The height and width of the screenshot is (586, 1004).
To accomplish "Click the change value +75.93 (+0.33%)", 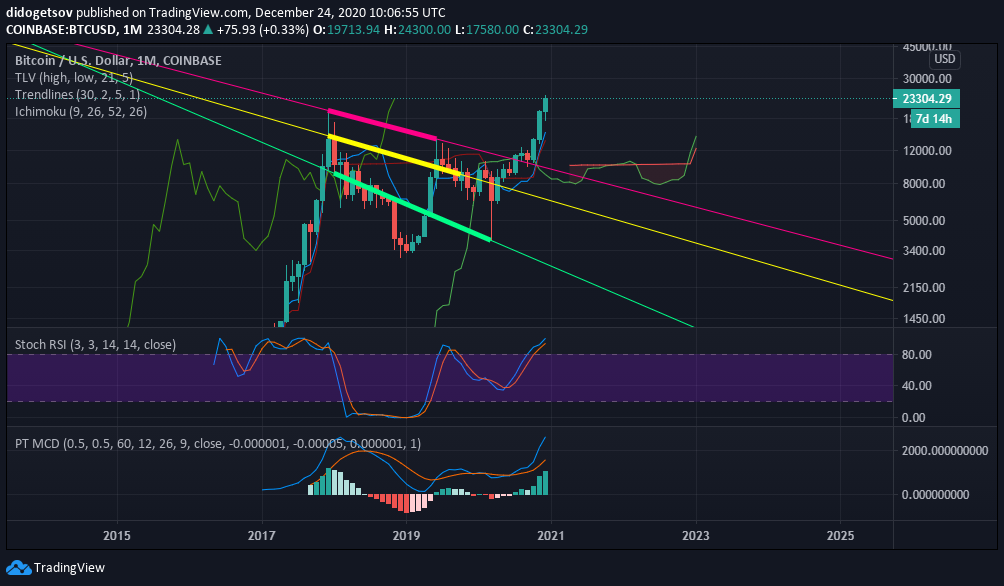I will pos(263,29).
